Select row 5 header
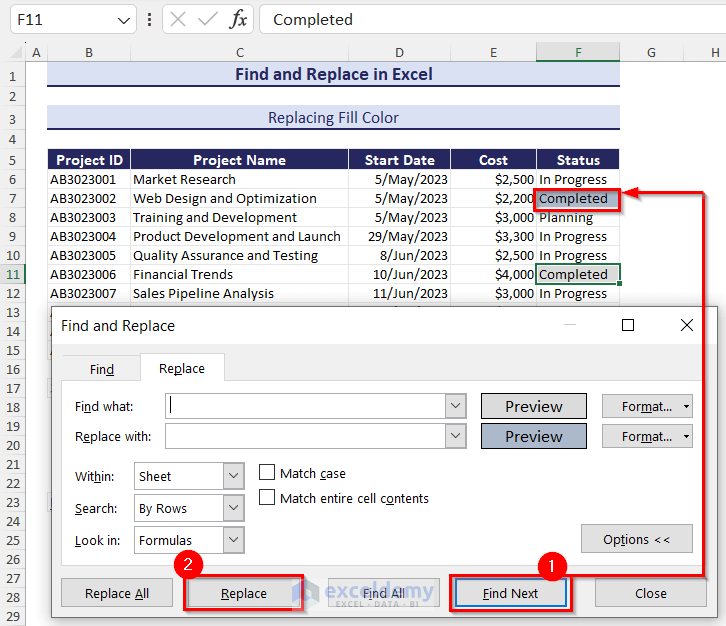726x626 pixels. pos(13,160)
